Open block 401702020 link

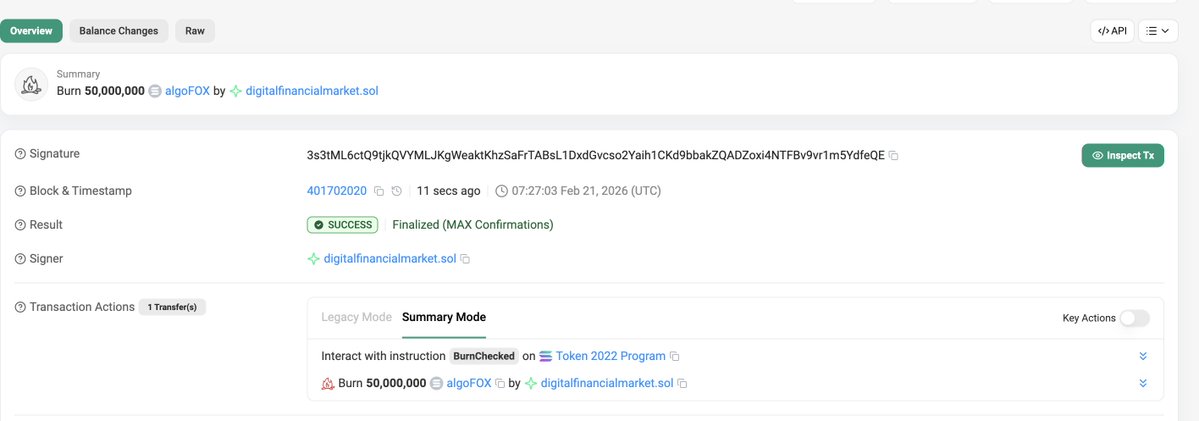[336, 191]
